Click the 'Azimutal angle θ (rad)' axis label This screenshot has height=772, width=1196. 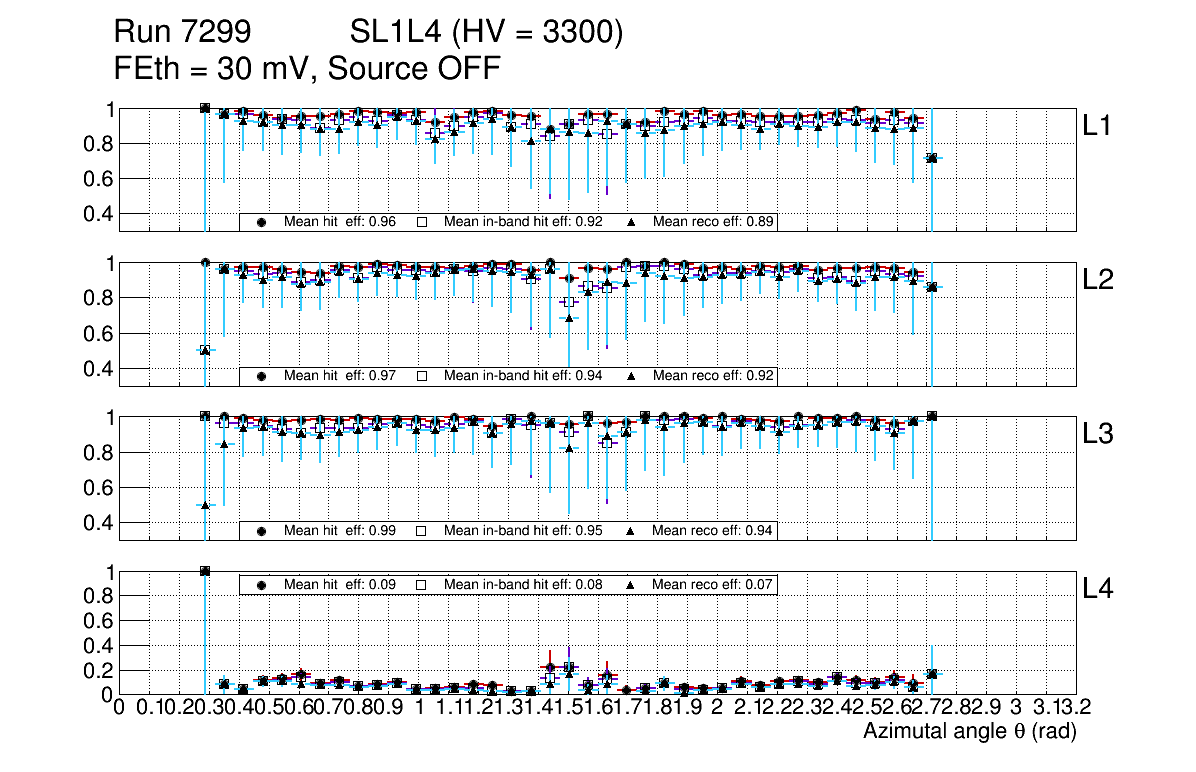tap(969, 732)
